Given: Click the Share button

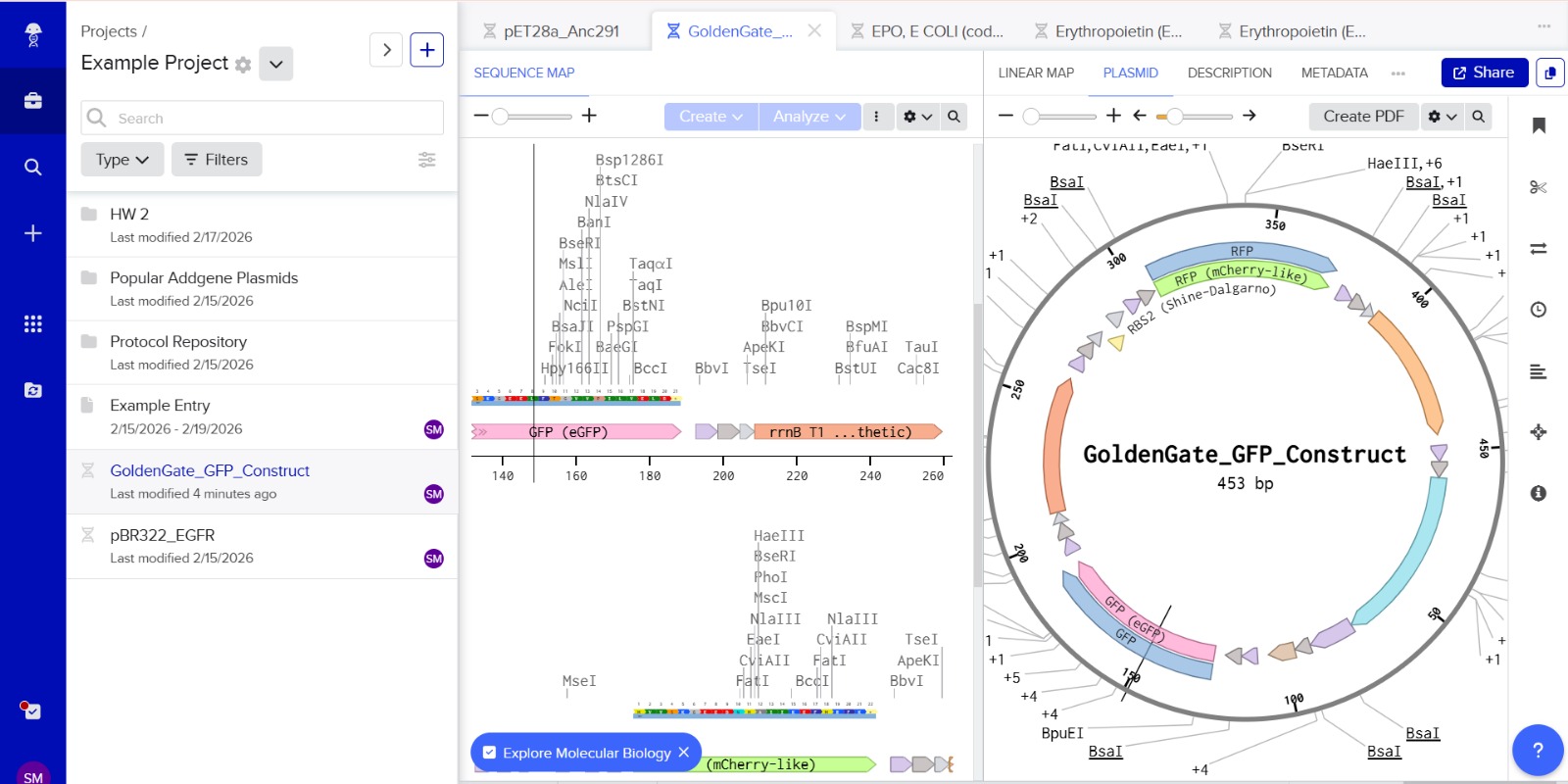Looking at the screenshot, I should tap(1484, 73).
